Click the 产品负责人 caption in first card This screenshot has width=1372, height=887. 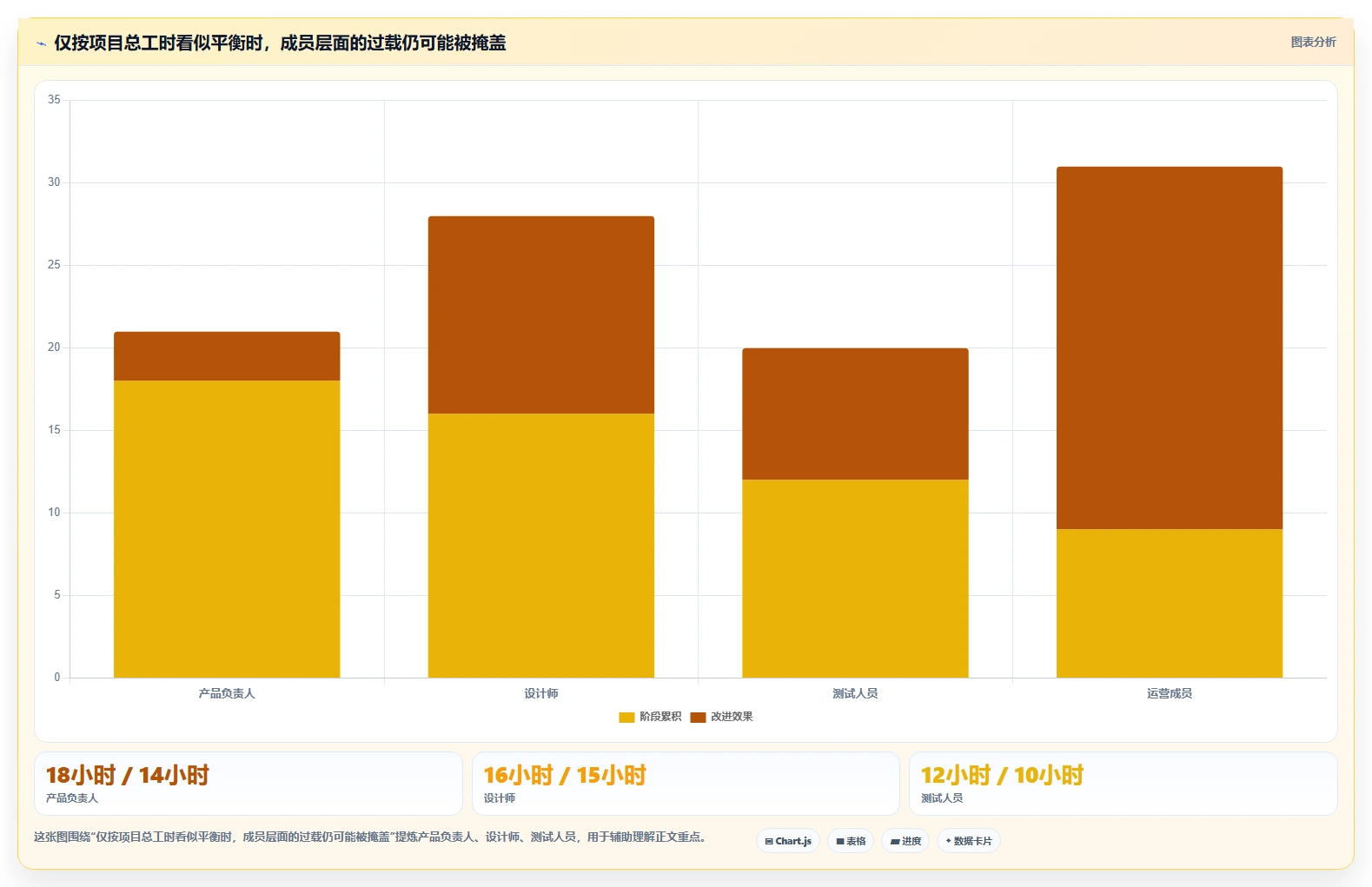coord(72,798)
